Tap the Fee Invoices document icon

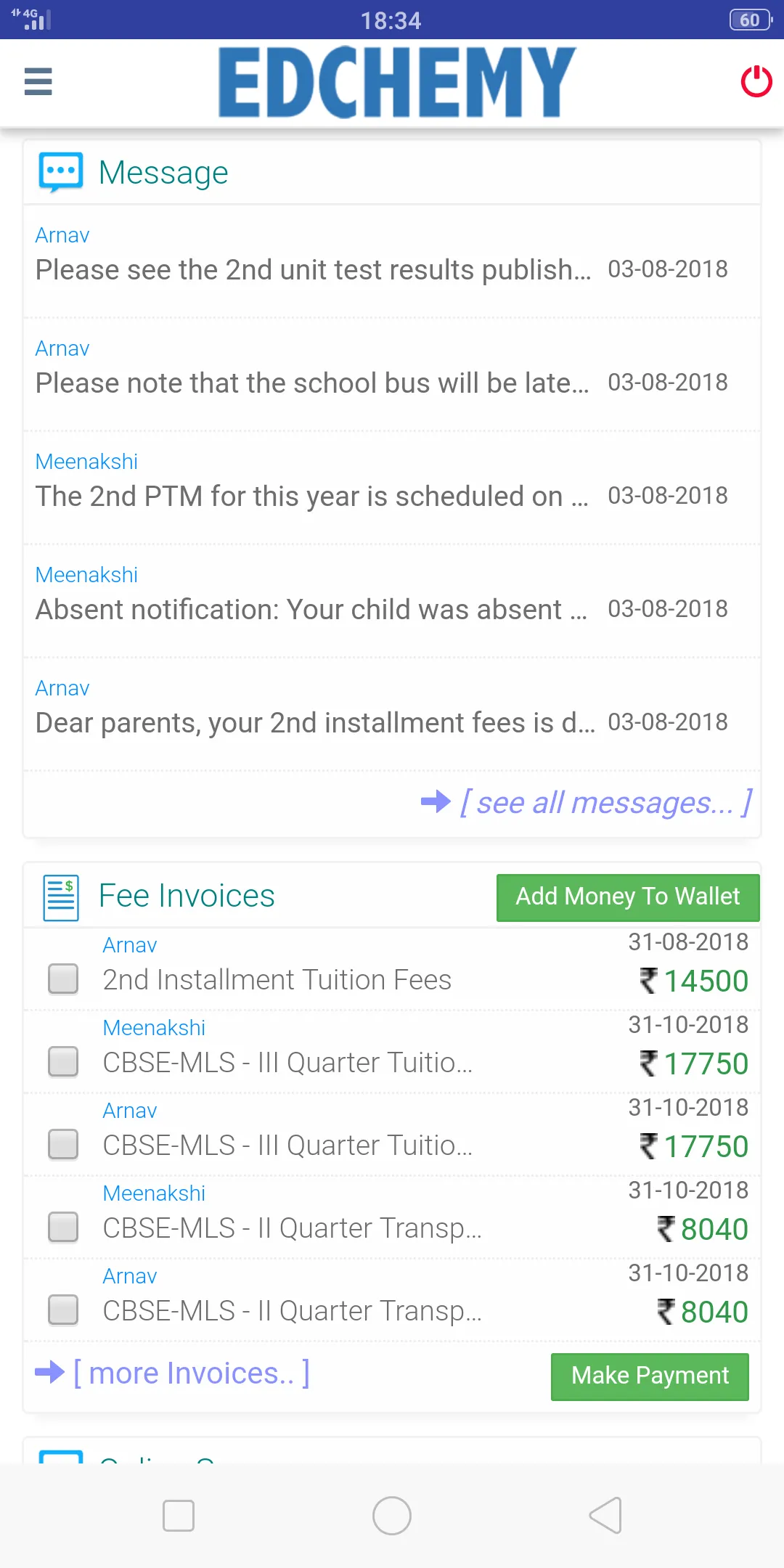click(61, 897)
